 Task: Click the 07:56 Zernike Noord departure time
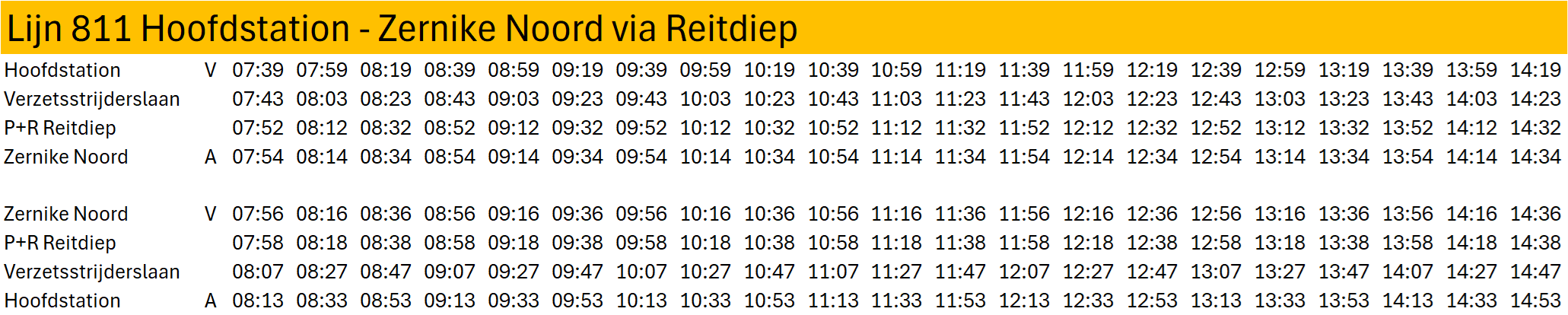pos(258,214)
